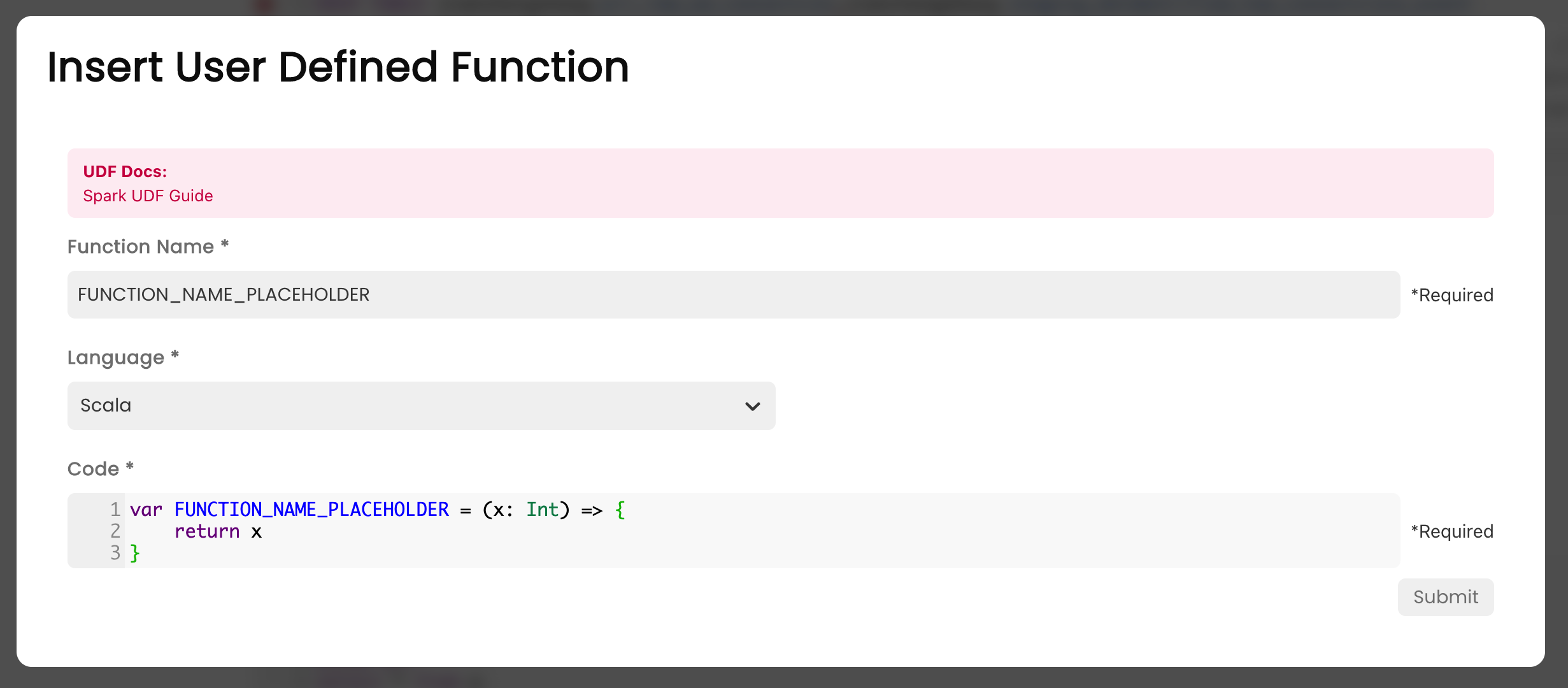Click FUNCTION_NAME_PLACEHOLDER identifier in code editor
Screen dimensions: 1568x688
[311, 510]
